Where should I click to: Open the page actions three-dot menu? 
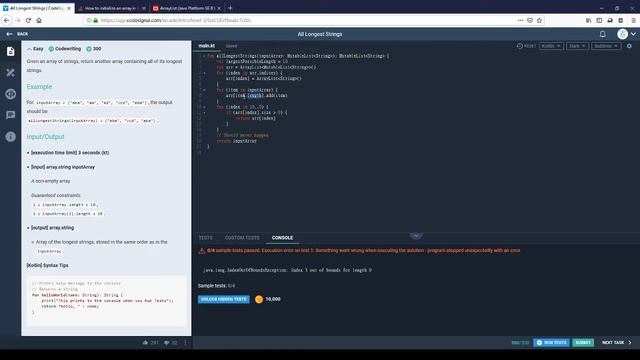[x=520, y=20]
